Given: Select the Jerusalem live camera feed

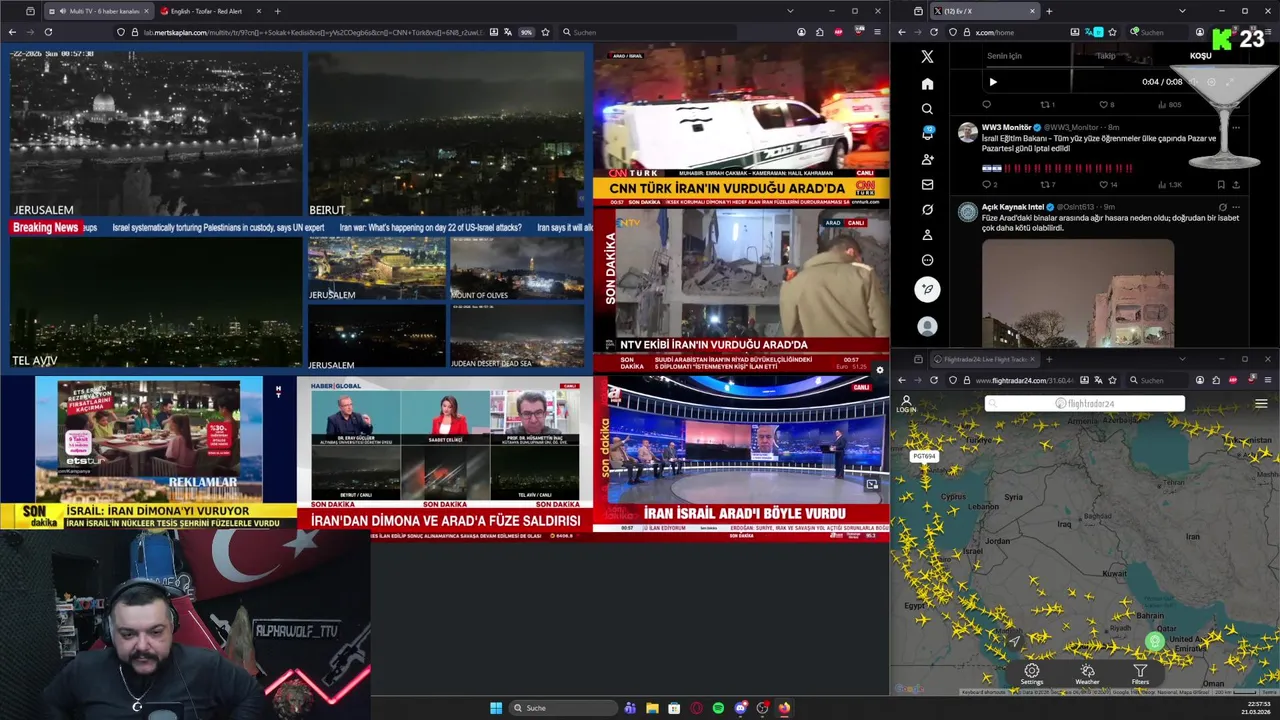Looking at the screenshot, I should [x=156, y=134].
